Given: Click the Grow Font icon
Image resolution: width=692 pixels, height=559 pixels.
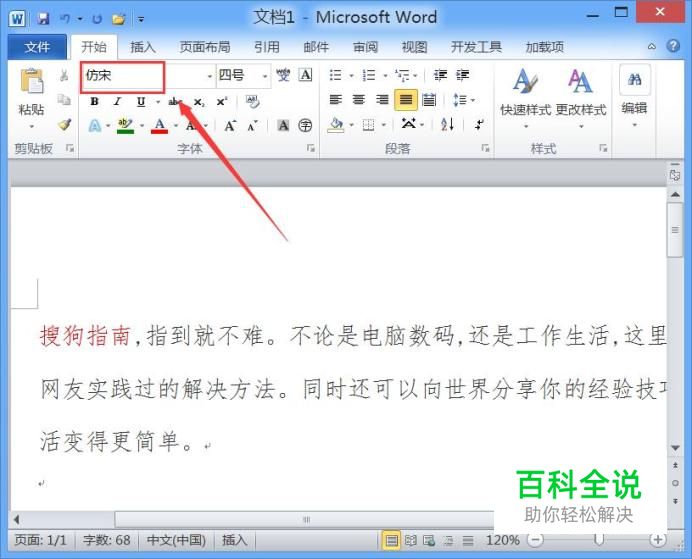Looking at the screenshot, I should (x=230, y=126).
